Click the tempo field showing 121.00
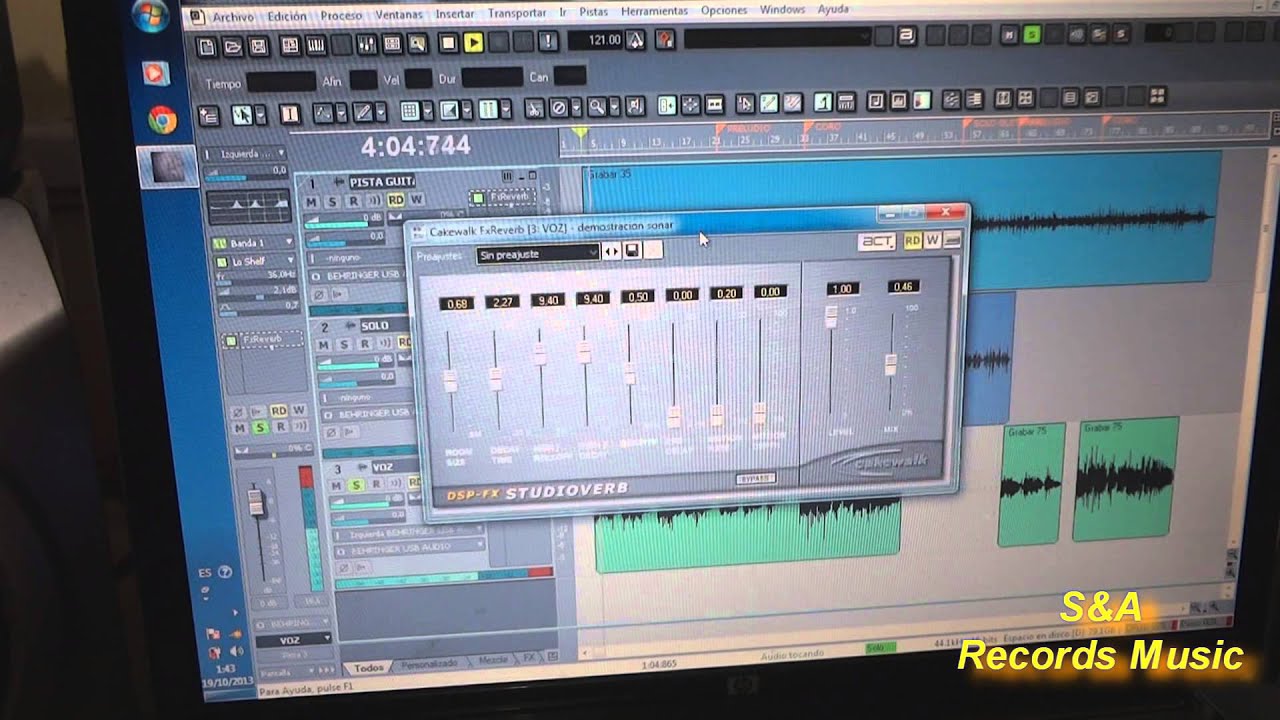The height and width of the screenshot is (720, 1280). click(596, 40)
